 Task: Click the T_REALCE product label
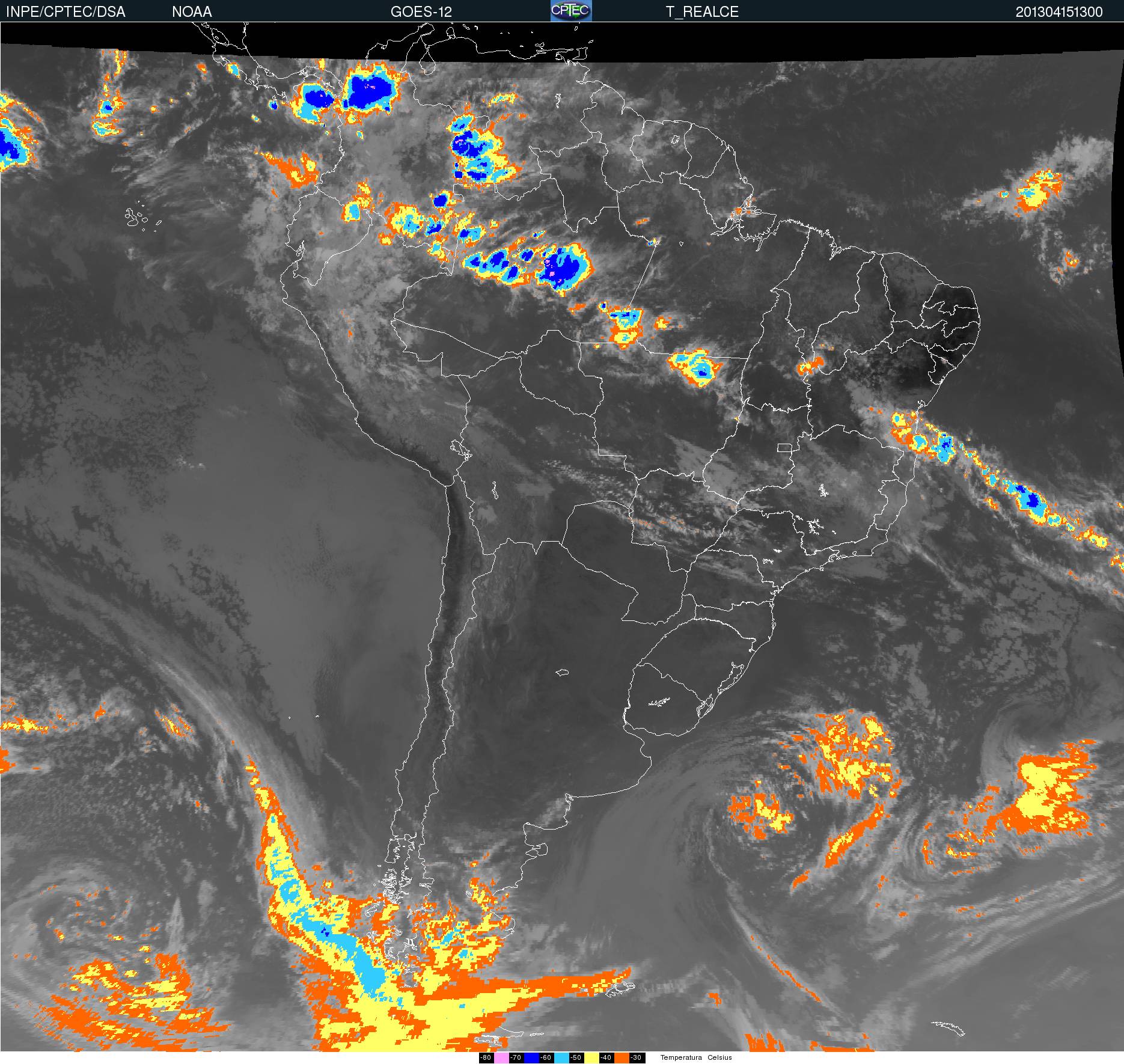[702, 12]
